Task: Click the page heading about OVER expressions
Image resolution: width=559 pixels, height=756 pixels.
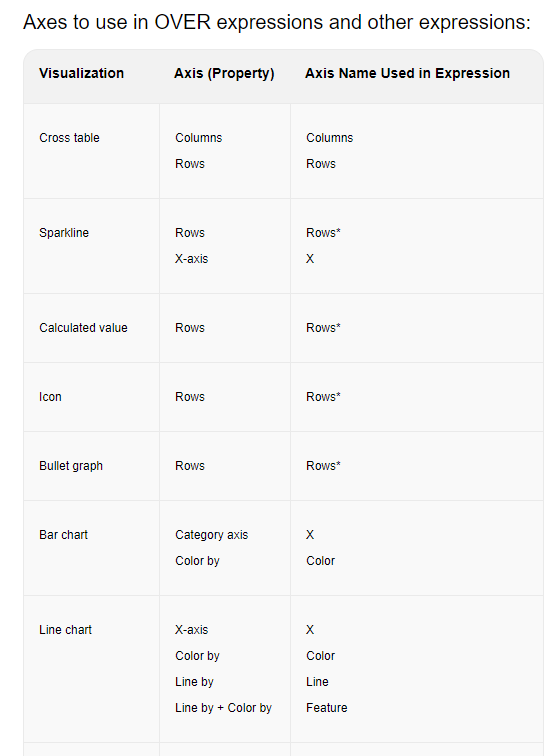Action: (x=277, y=22)
